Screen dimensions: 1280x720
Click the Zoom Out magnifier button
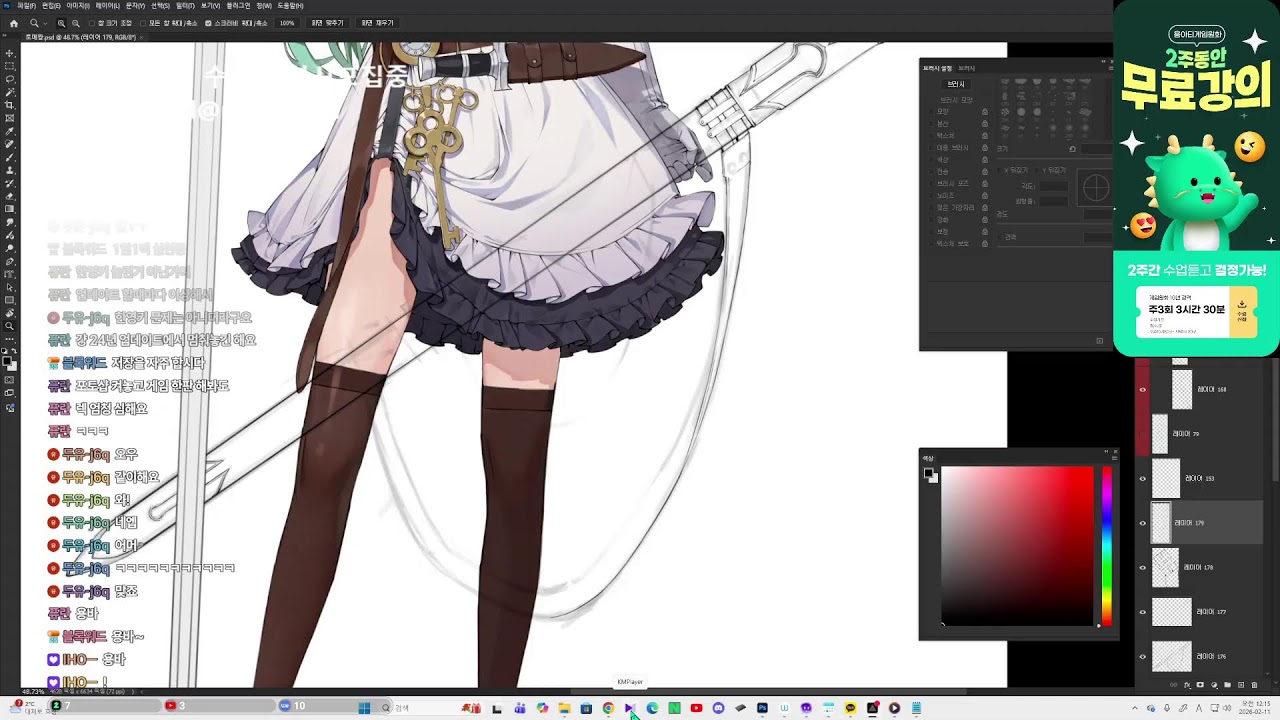click(75, 23)
